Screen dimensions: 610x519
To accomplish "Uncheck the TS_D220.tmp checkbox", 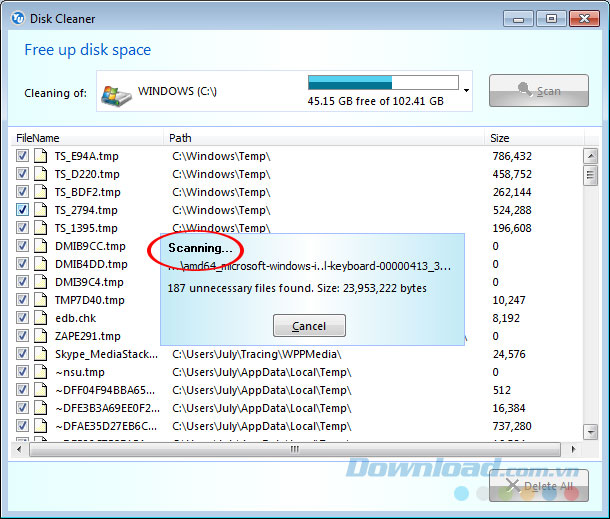I will pyautogui.click(x=23, y=174).
